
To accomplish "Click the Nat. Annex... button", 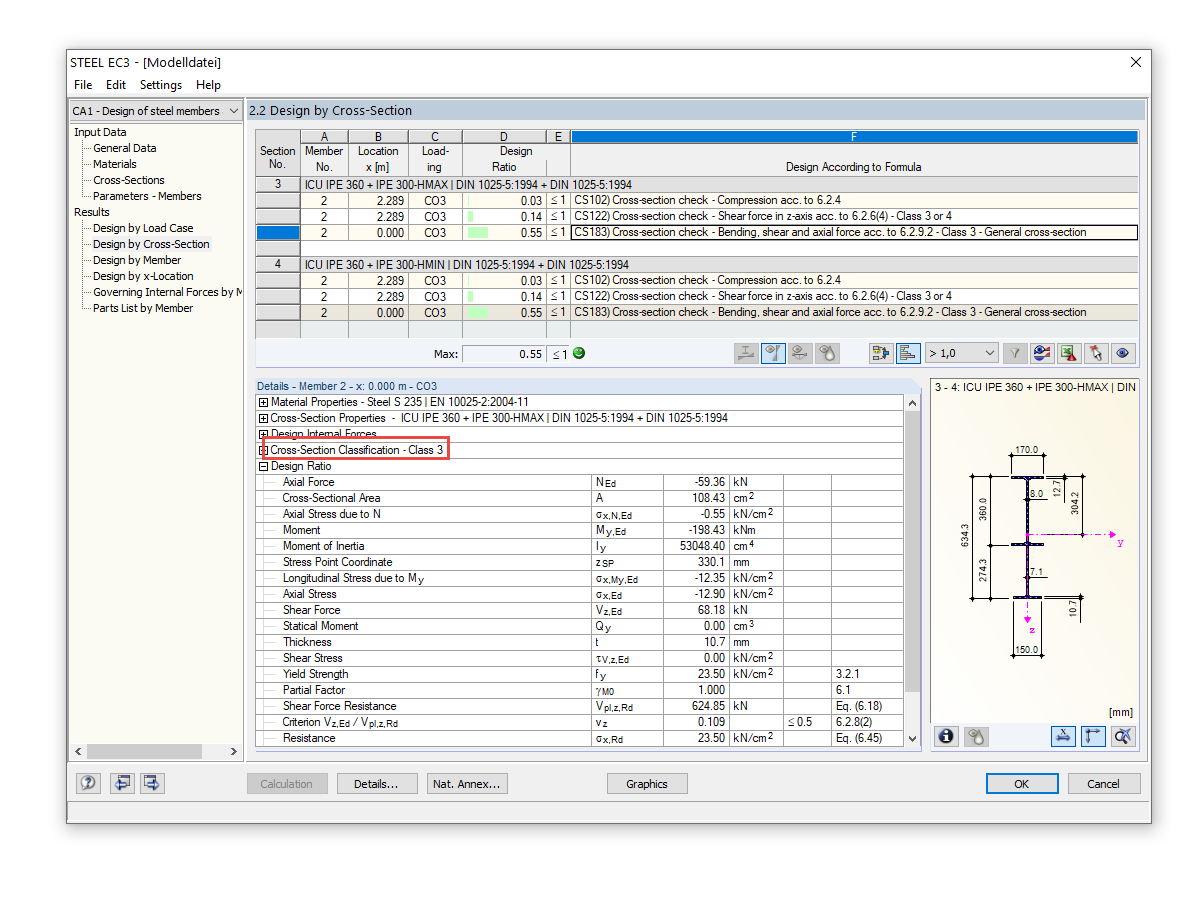I will click(x=467, y=784).
